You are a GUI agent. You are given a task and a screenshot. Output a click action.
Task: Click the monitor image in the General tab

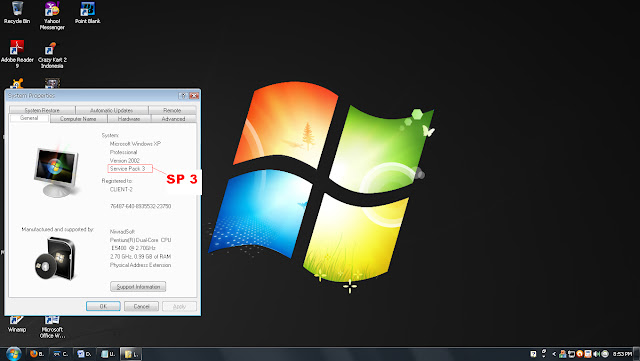pos(56,172)
